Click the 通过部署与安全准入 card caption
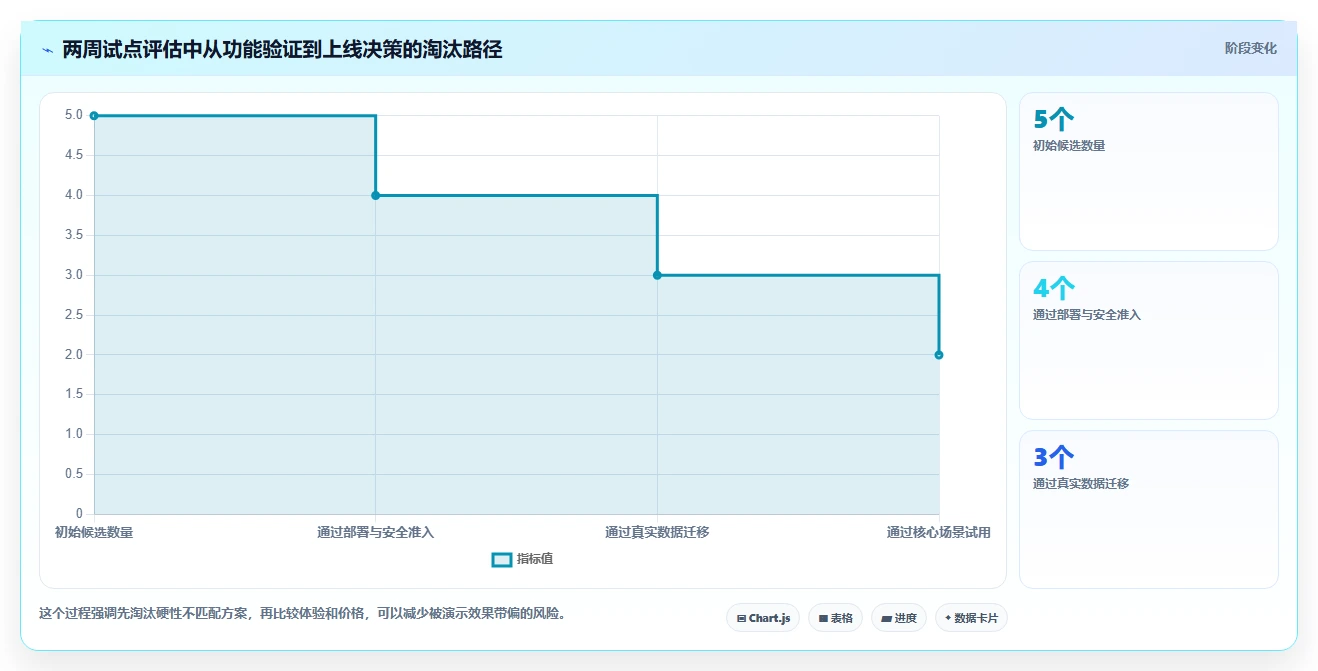 pos(1087,315)
